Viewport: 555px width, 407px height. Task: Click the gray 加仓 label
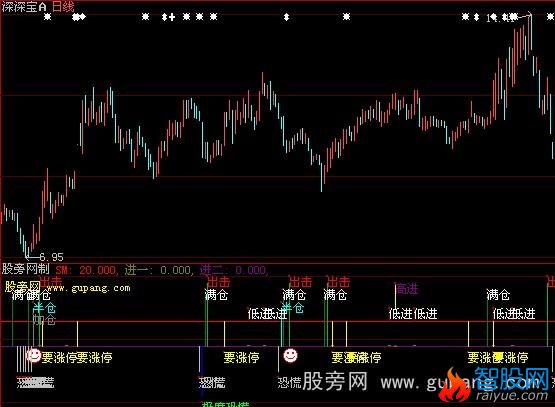click(44, 320)
